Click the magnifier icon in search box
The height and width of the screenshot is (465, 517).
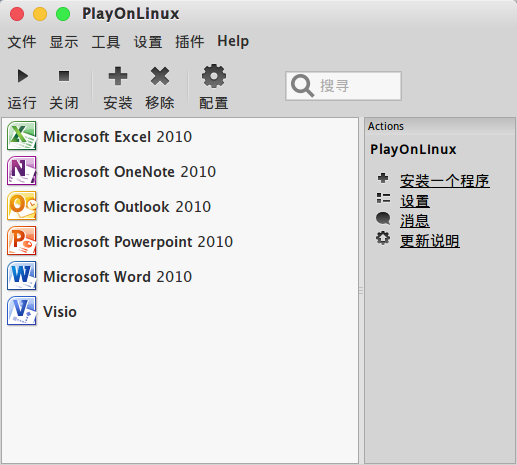[302, 86]
